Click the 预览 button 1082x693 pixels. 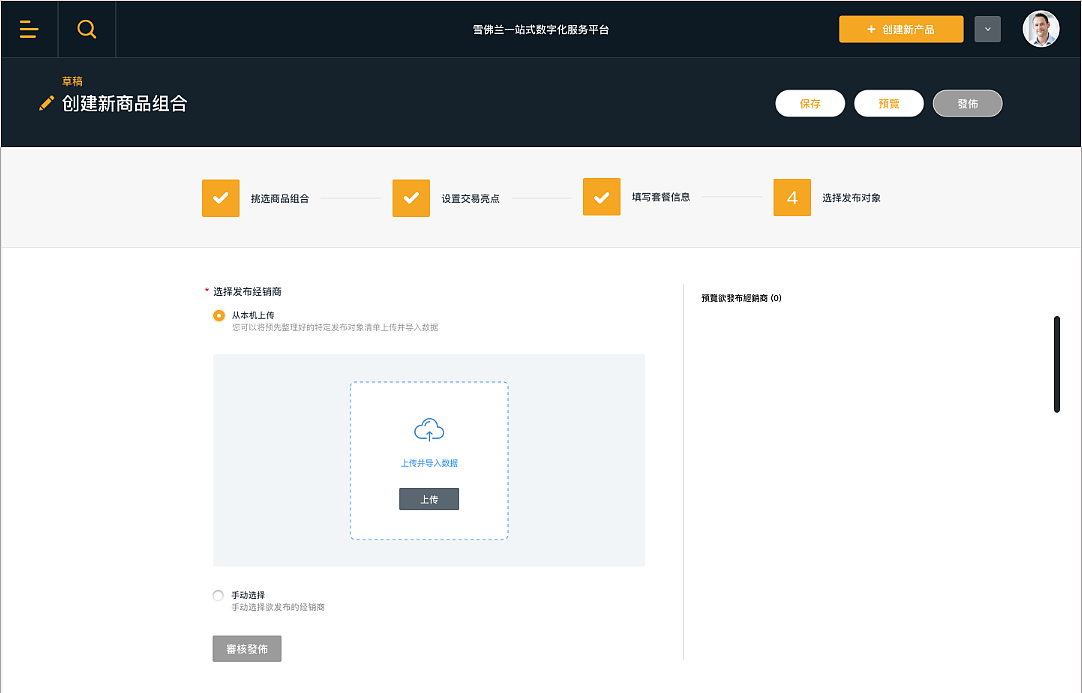[888, 103]
